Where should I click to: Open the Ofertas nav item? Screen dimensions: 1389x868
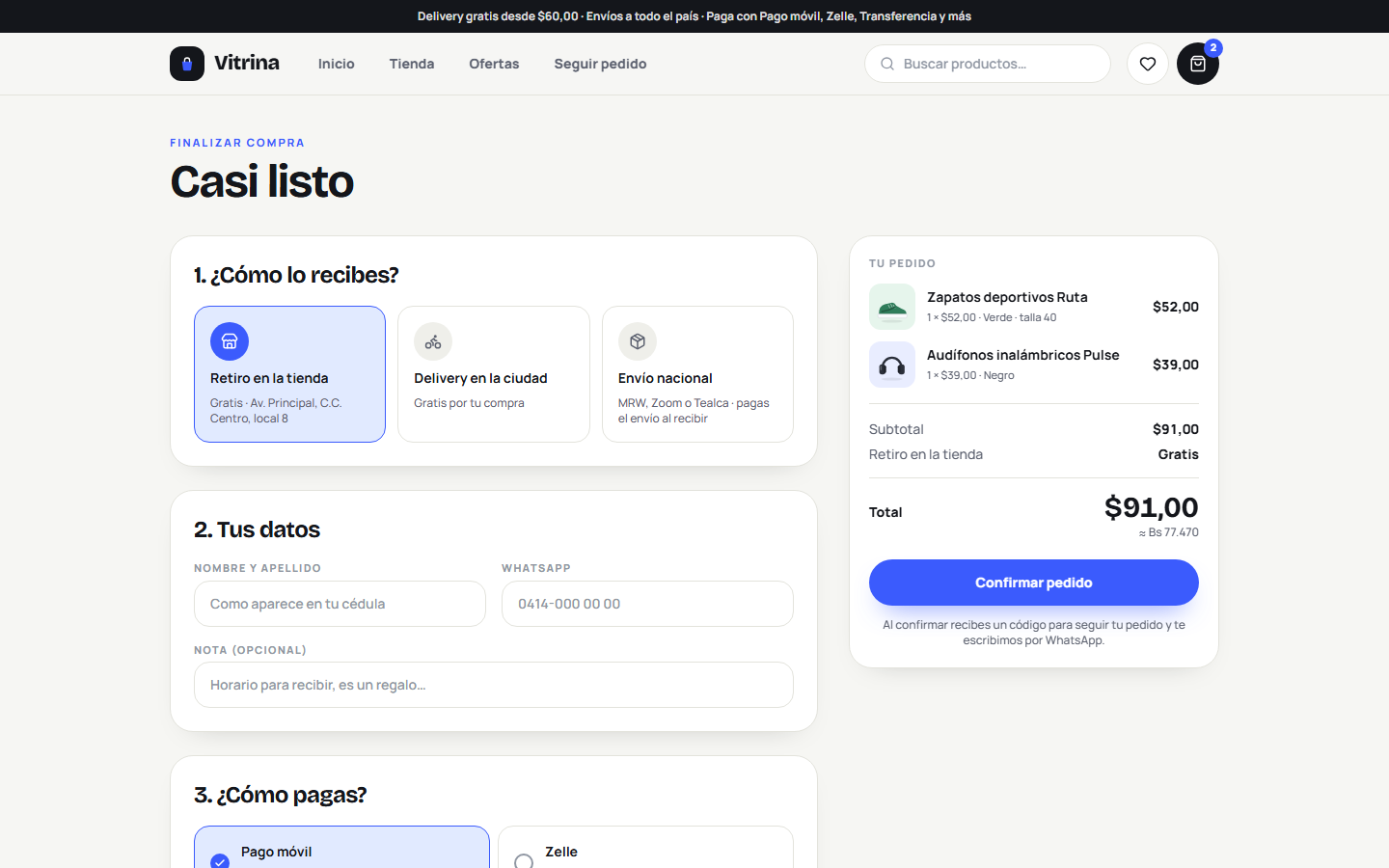[494, 64]
